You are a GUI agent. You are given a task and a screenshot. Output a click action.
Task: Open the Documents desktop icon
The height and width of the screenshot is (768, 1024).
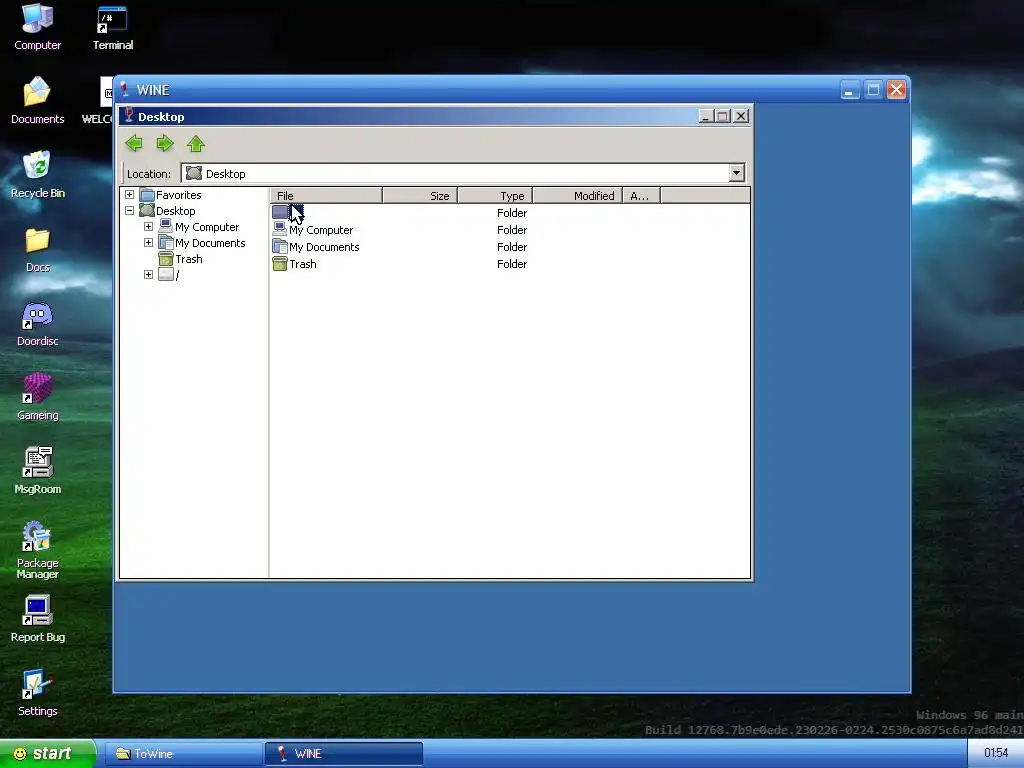coord(37,100)
